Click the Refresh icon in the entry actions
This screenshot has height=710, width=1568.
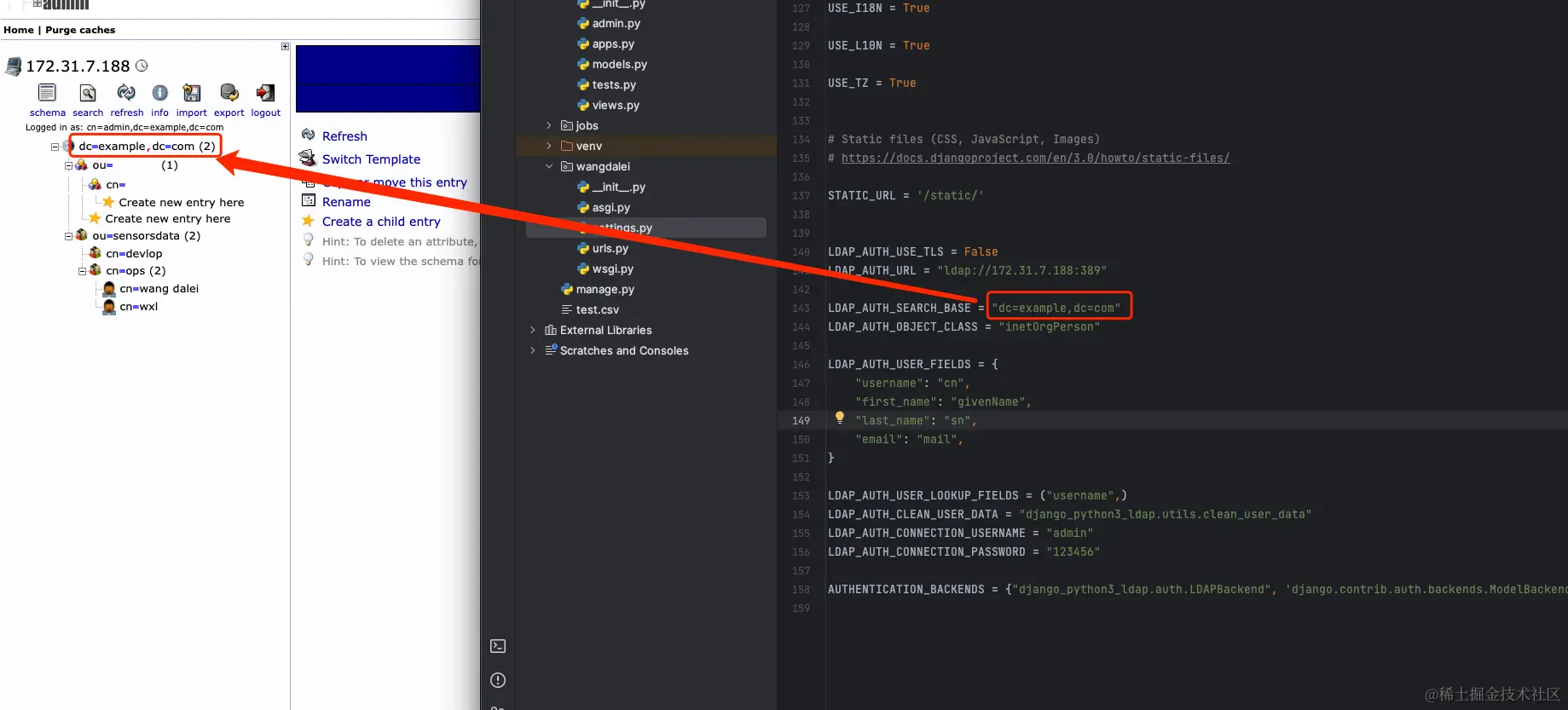coord(309,135)
